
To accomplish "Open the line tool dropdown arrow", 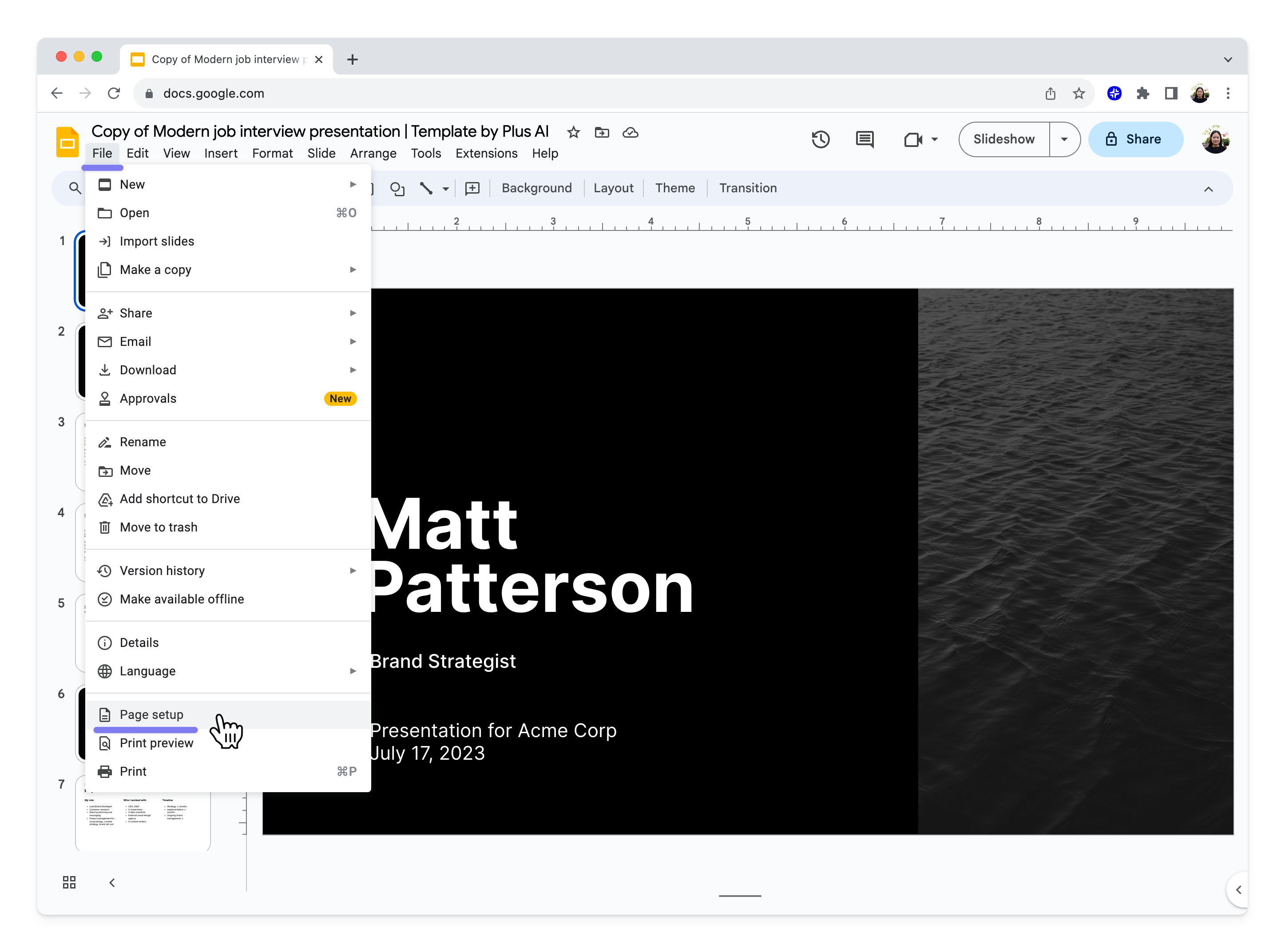I will 445,188.
